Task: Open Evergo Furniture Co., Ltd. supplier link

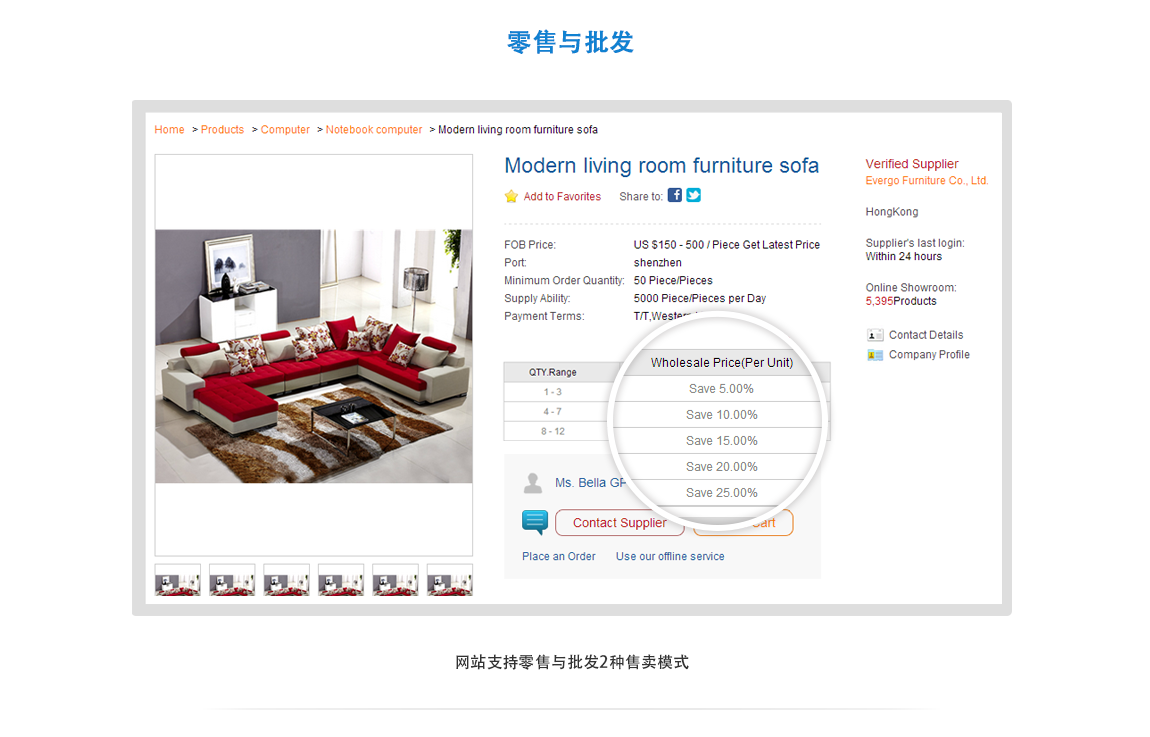Action: coord(927,180)
